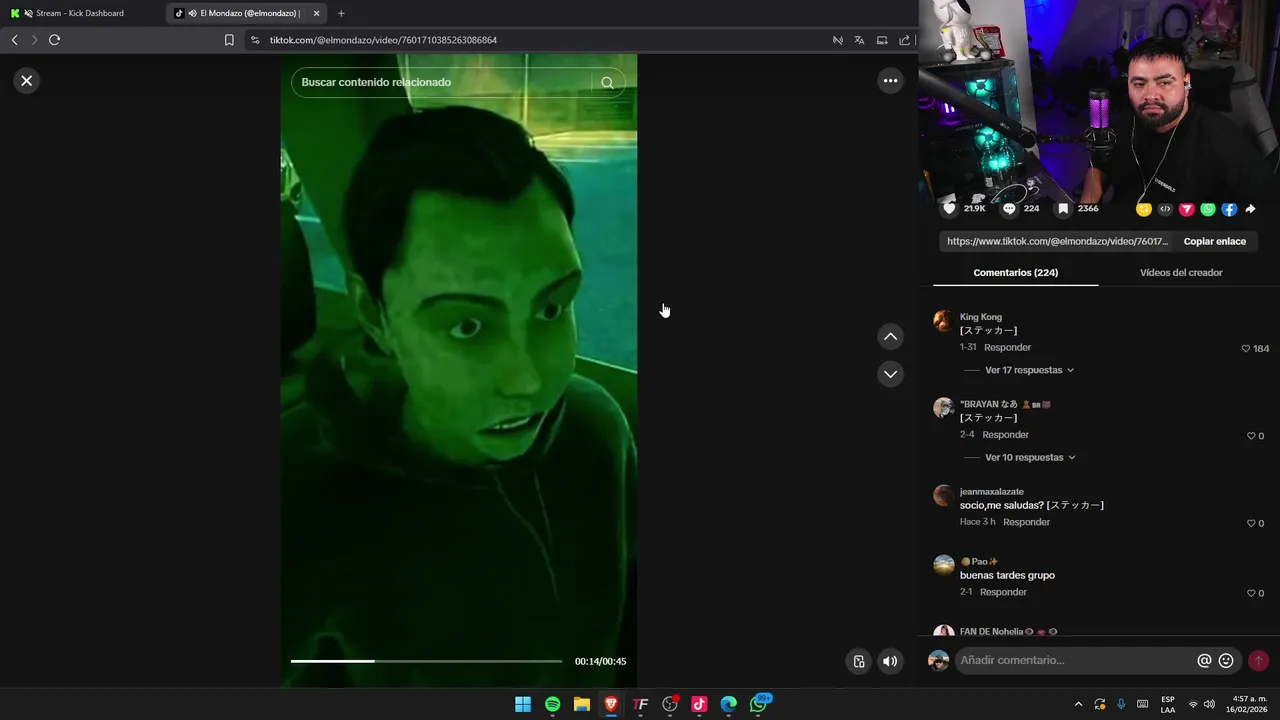Show hidden system tray icons
Image resolution: width=1280 pixels, height=720 pixels.
click(x=1078, y=704)
